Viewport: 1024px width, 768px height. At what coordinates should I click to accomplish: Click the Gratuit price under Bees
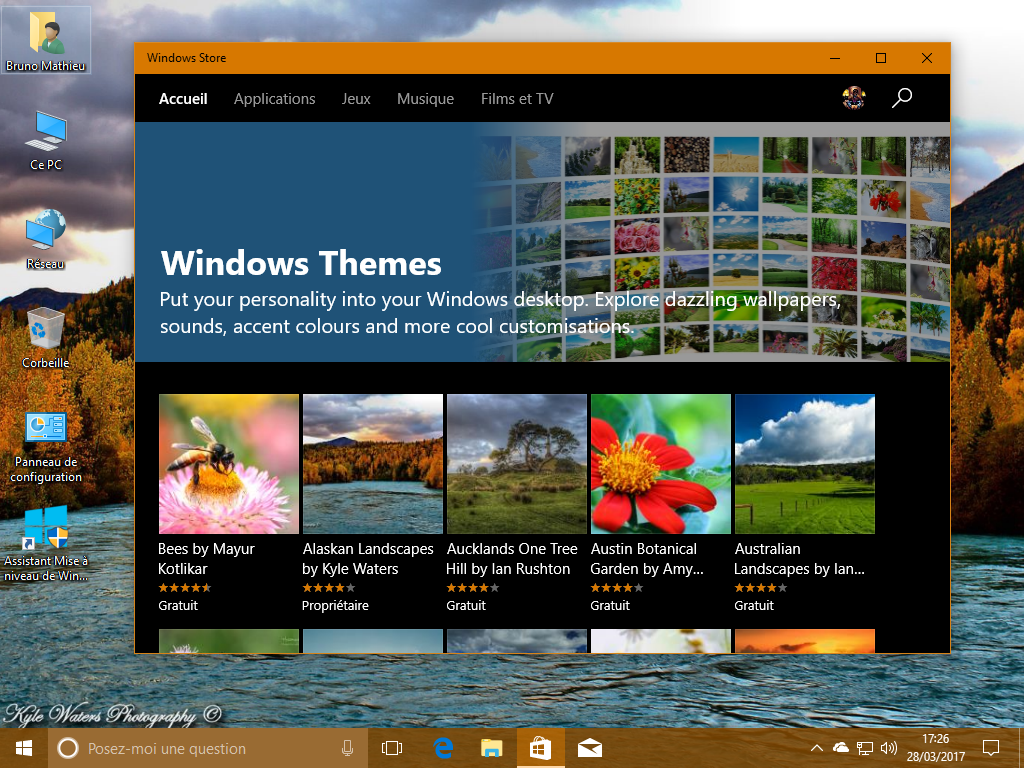click(x=178, y=605)
